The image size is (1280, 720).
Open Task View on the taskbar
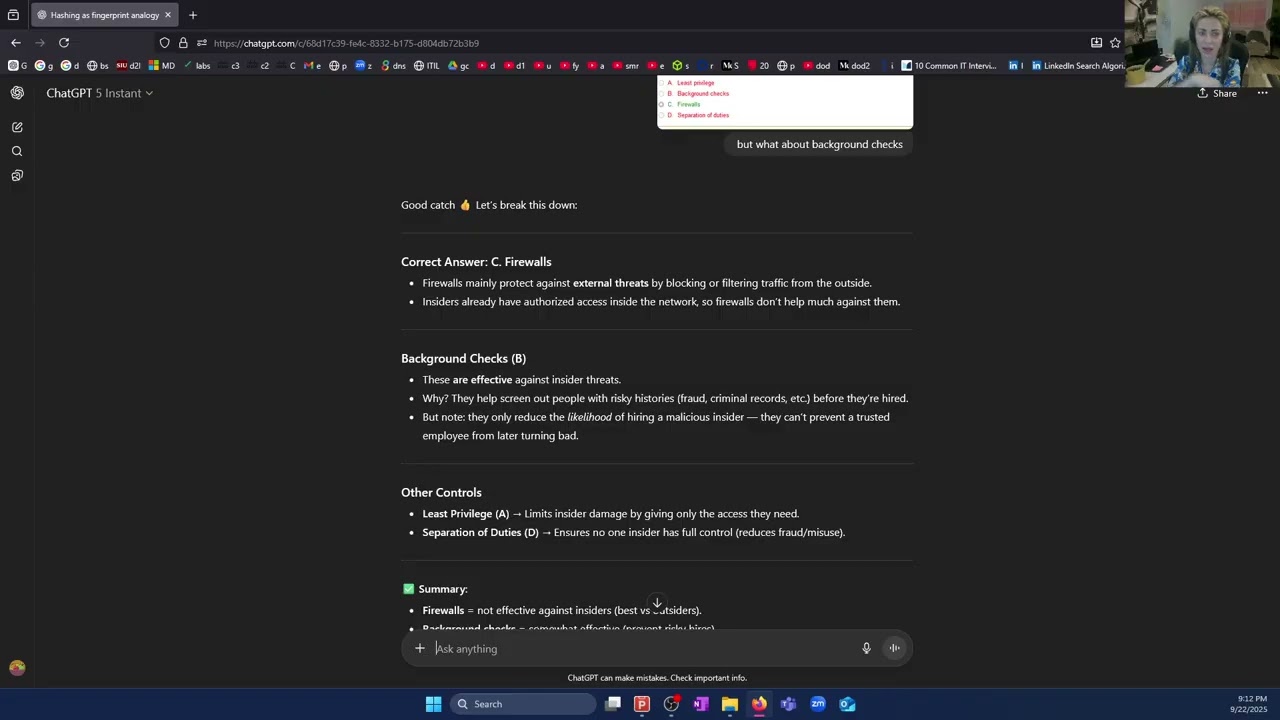(x=613, y=704)
